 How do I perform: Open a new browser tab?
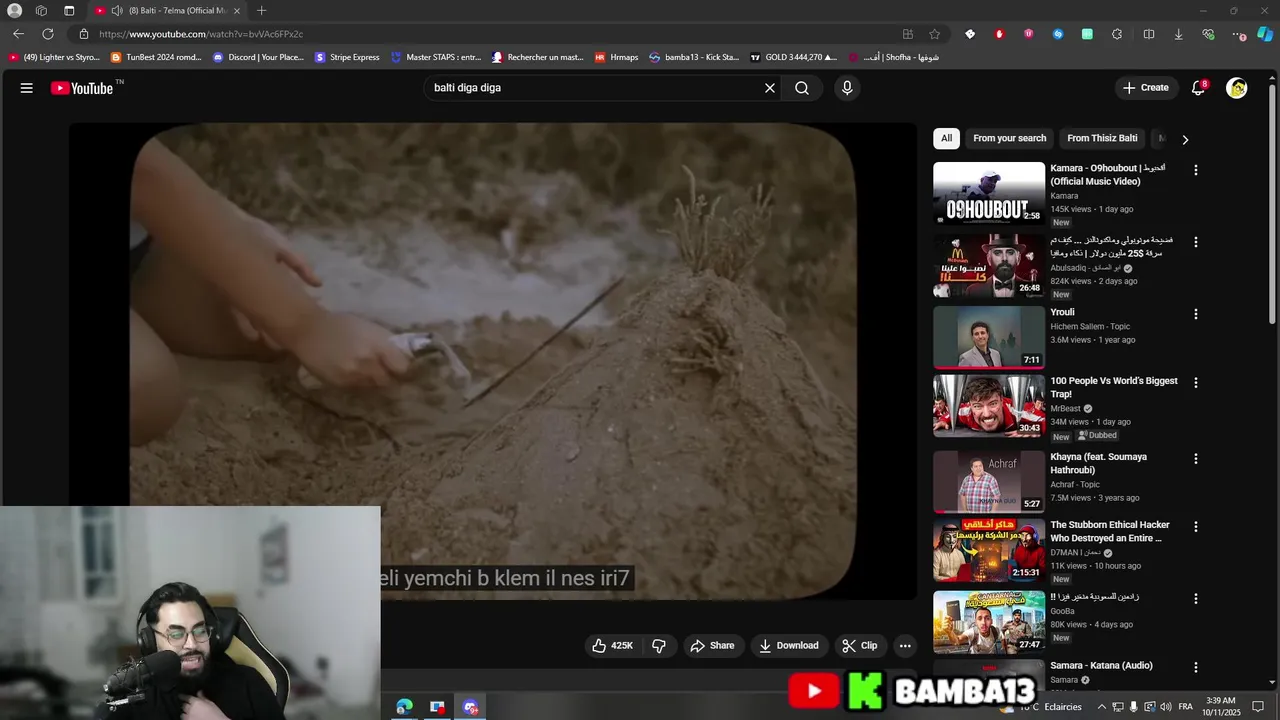(x=261, y=10)
